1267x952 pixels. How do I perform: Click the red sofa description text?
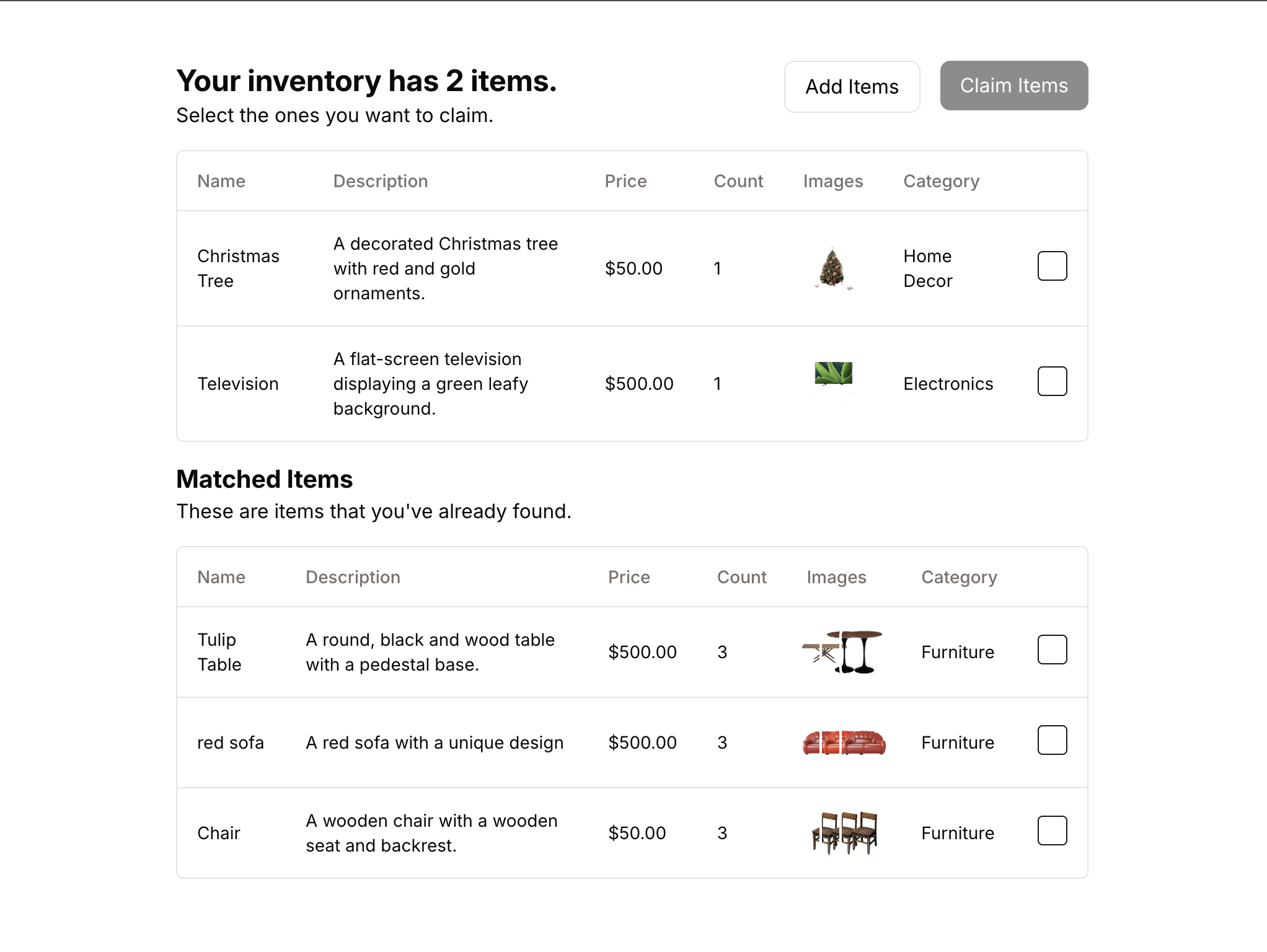(435, 743)
